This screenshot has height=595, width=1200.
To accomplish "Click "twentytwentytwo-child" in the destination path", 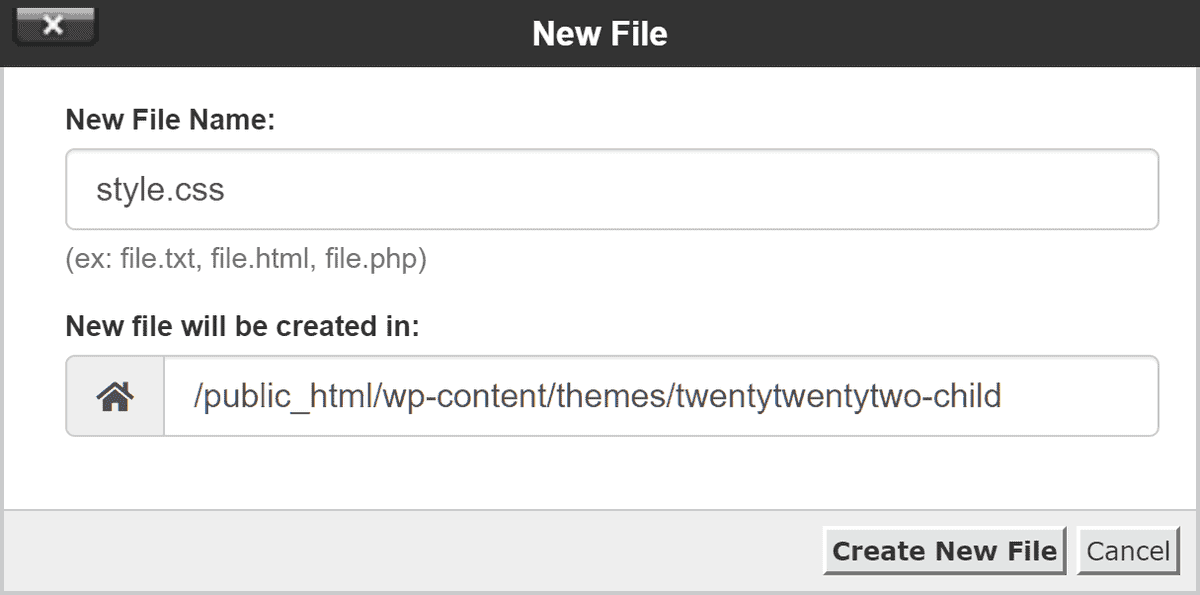I will [838, 397].
